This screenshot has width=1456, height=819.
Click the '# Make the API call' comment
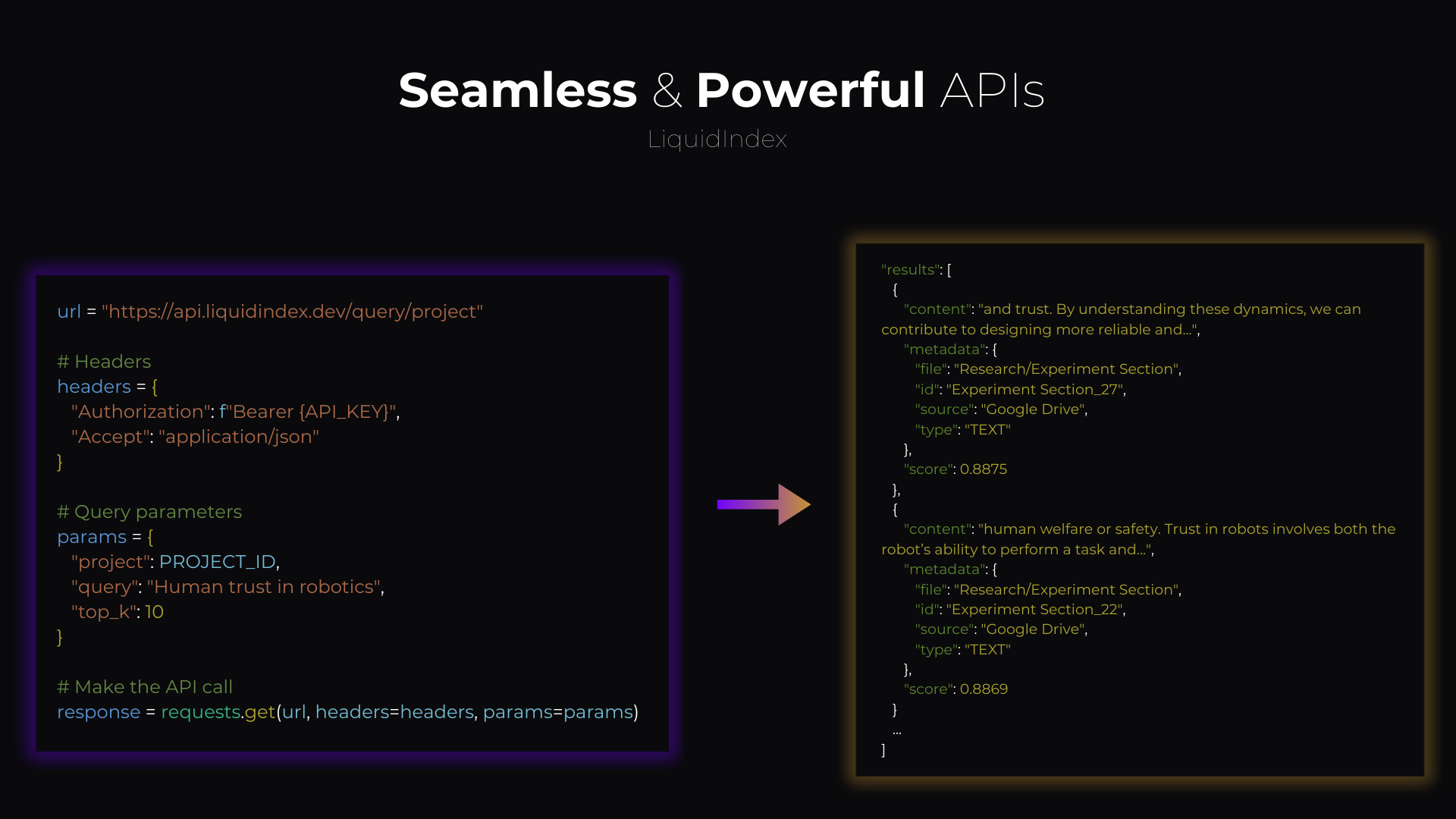point(145,687)
